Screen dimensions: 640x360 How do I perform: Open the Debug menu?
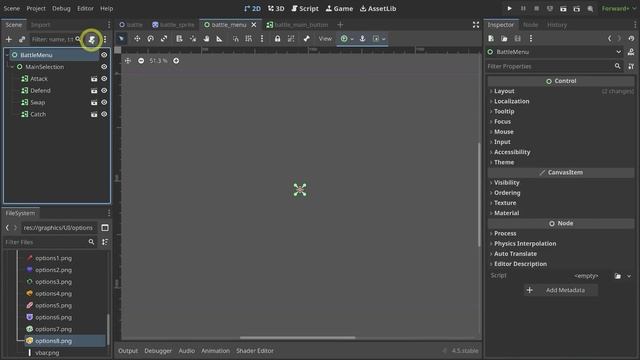(x=61, y=9)
